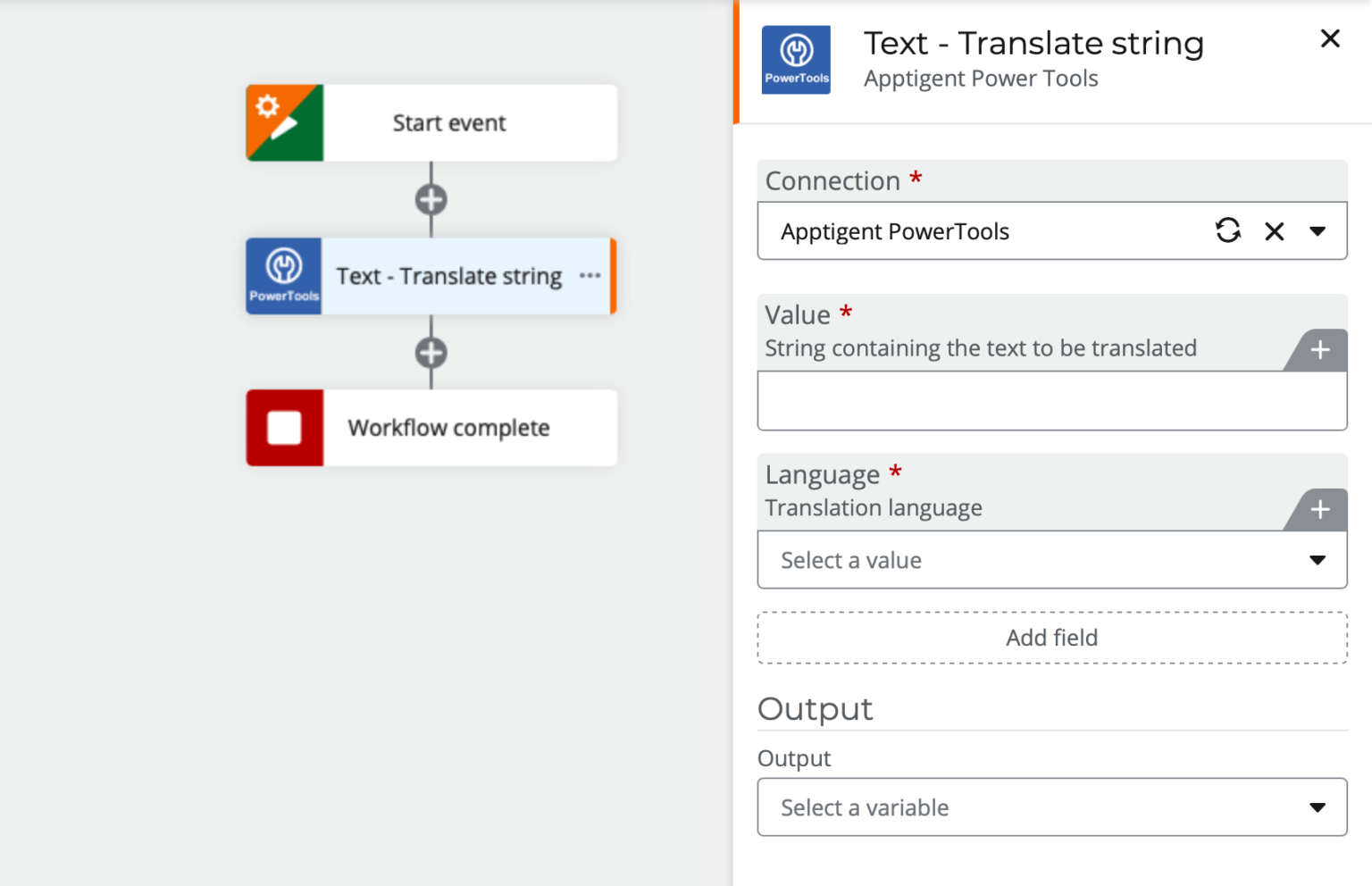This screenshot has width=1372, height=886.
Task: Open the ellipsis menu on the Translate string node
Action: click(590, 276)
